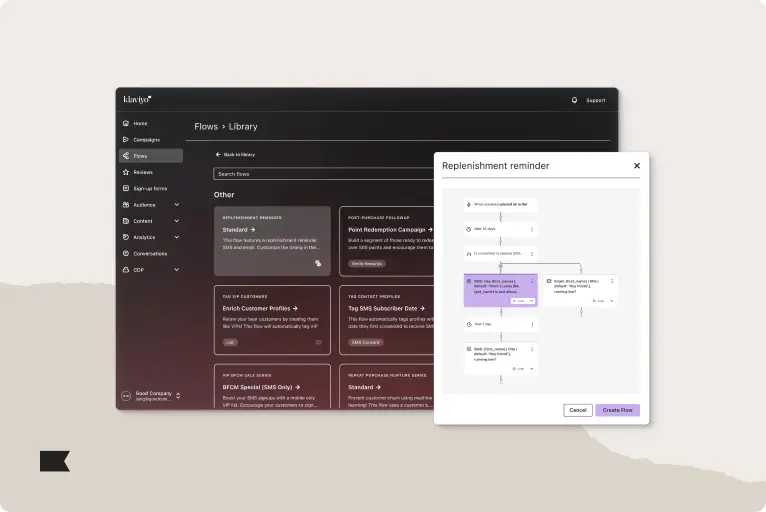This screenshot has width=766, height=512.
Task: Click the Sign-up forms icon
Action: click(126, 188)
